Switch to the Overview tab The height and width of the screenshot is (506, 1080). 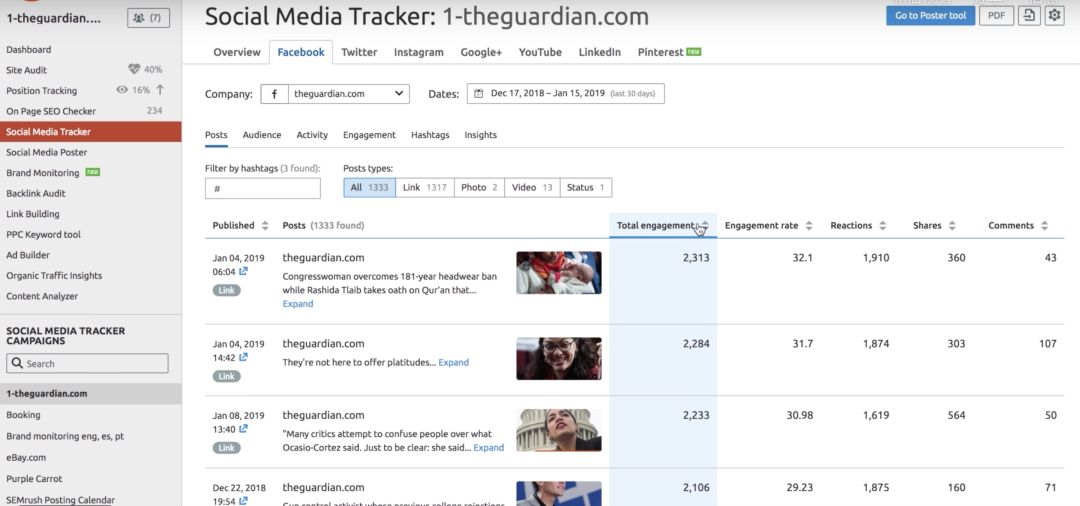237,52
